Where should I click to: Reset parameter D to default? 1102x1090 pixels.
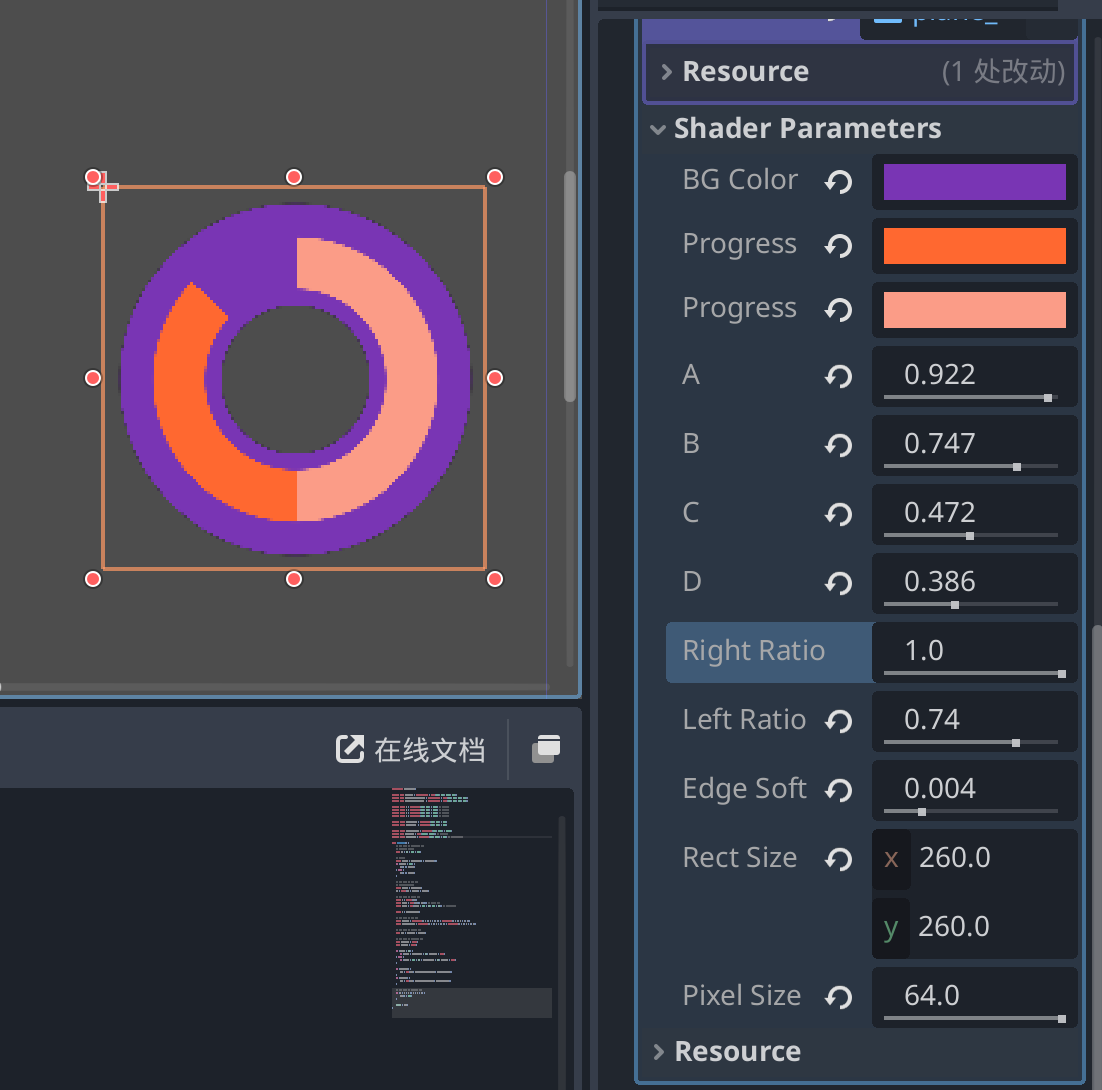(838, 583)
